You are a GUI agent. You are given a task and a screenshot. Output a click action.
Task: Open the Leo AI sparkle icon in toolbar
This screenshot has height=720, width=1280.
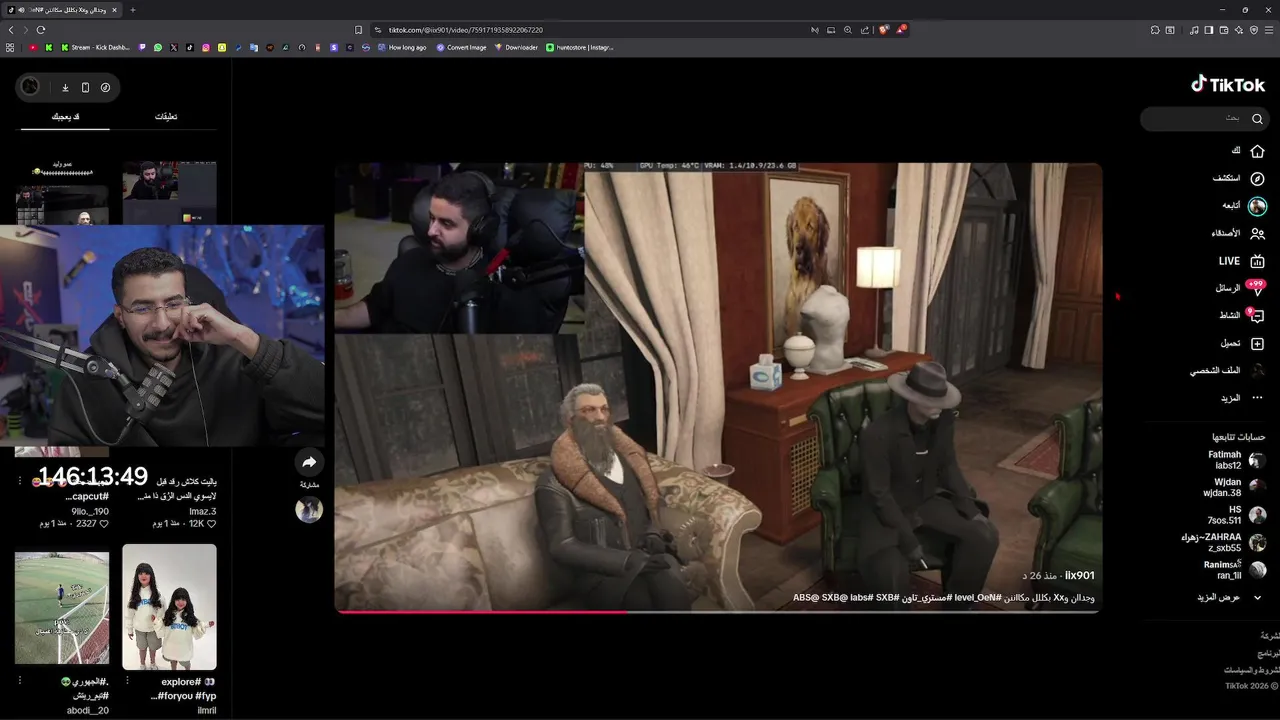1238,30
